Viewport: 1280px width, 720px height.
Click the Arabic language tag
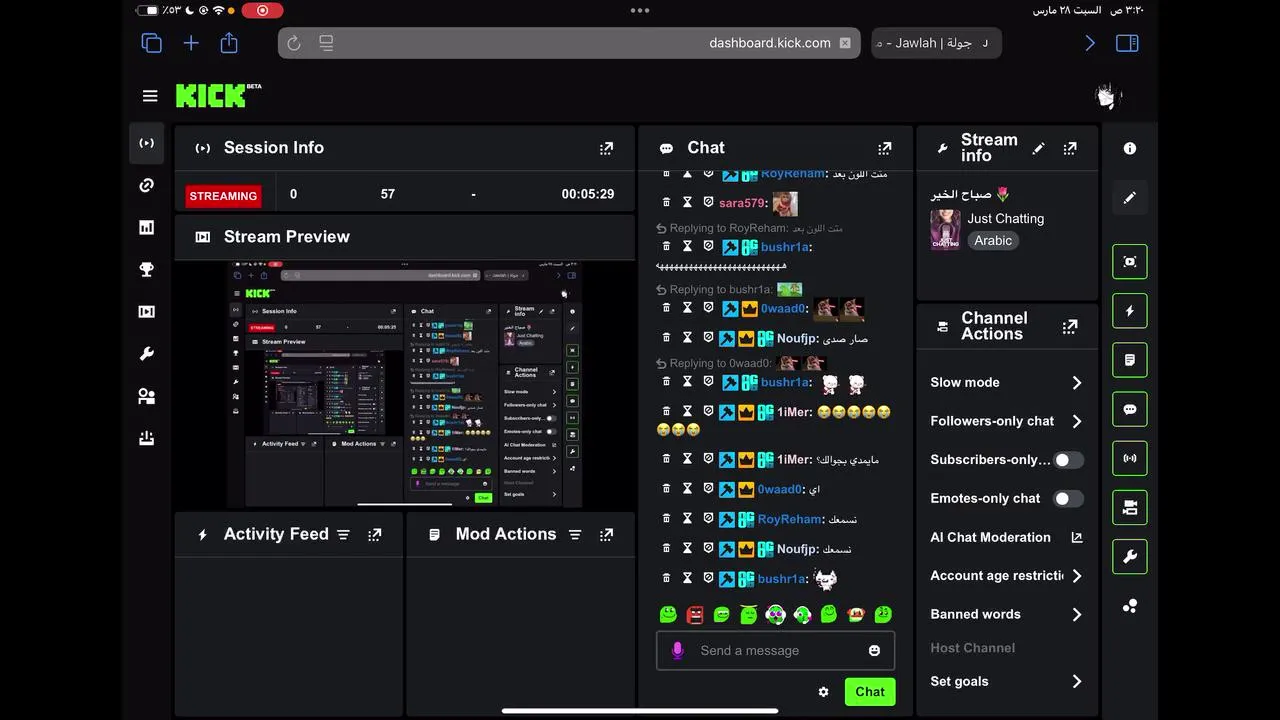click(993, 241)
